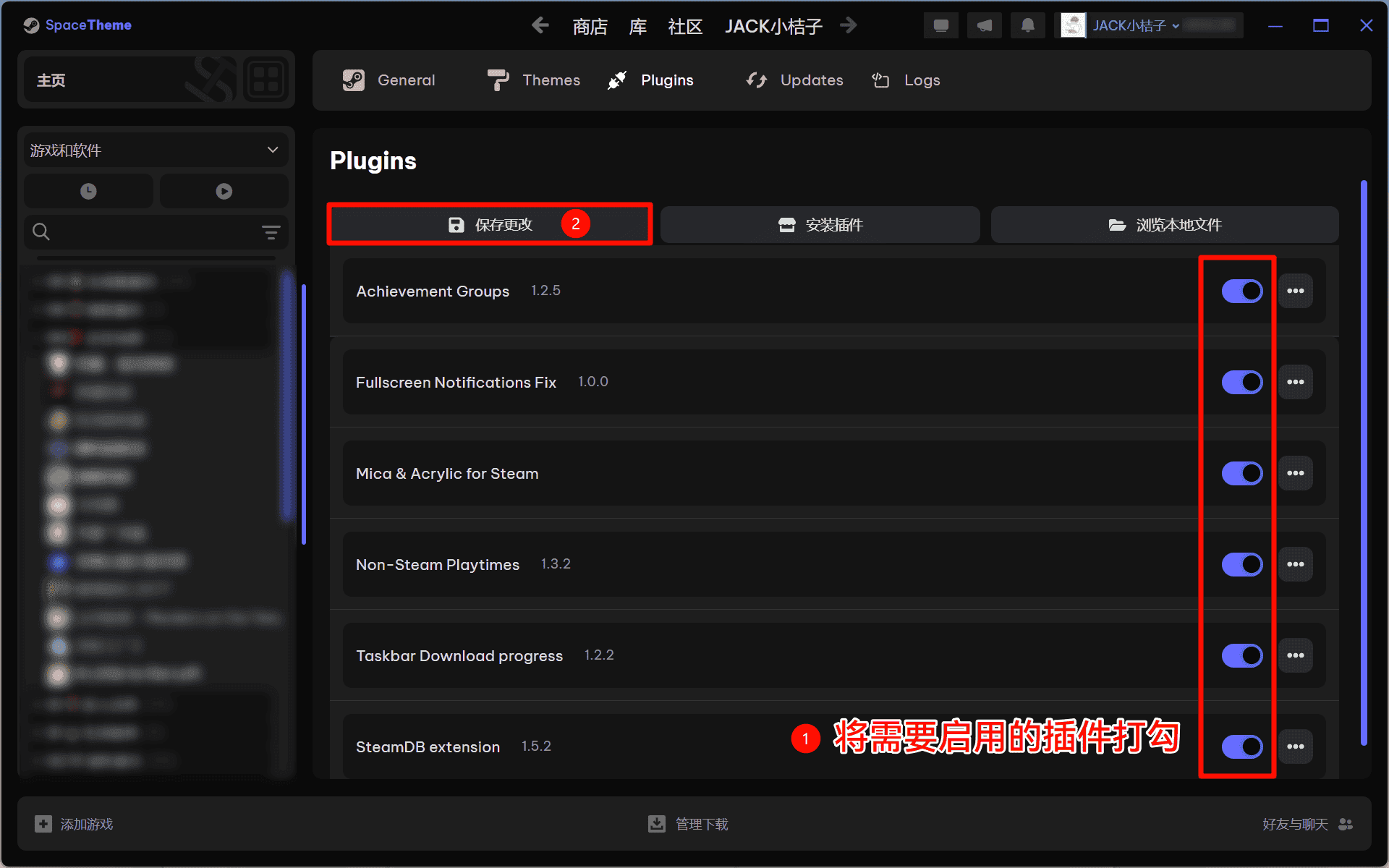Turn off SteamDB extension plugin
Screen dimensions: 1389x868
tap(1242, 746)
